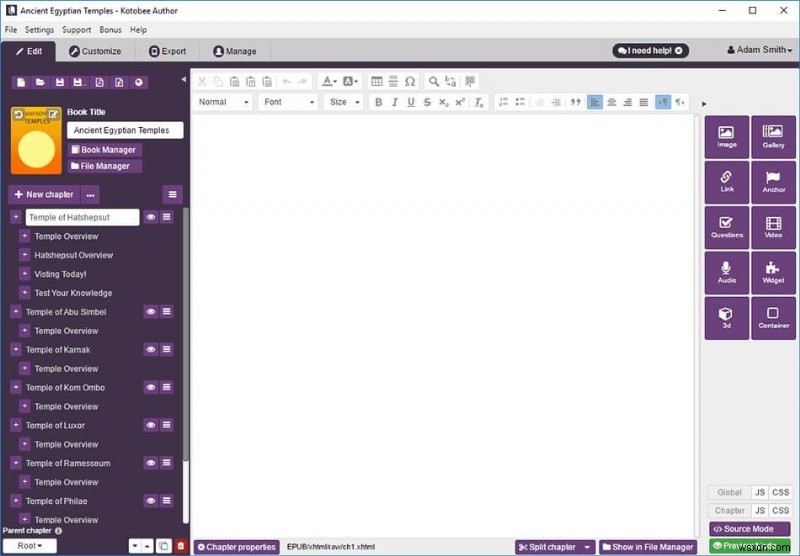Add a Gallery element
This screenshot has height=556, width=800.
(x=773, y=137)
